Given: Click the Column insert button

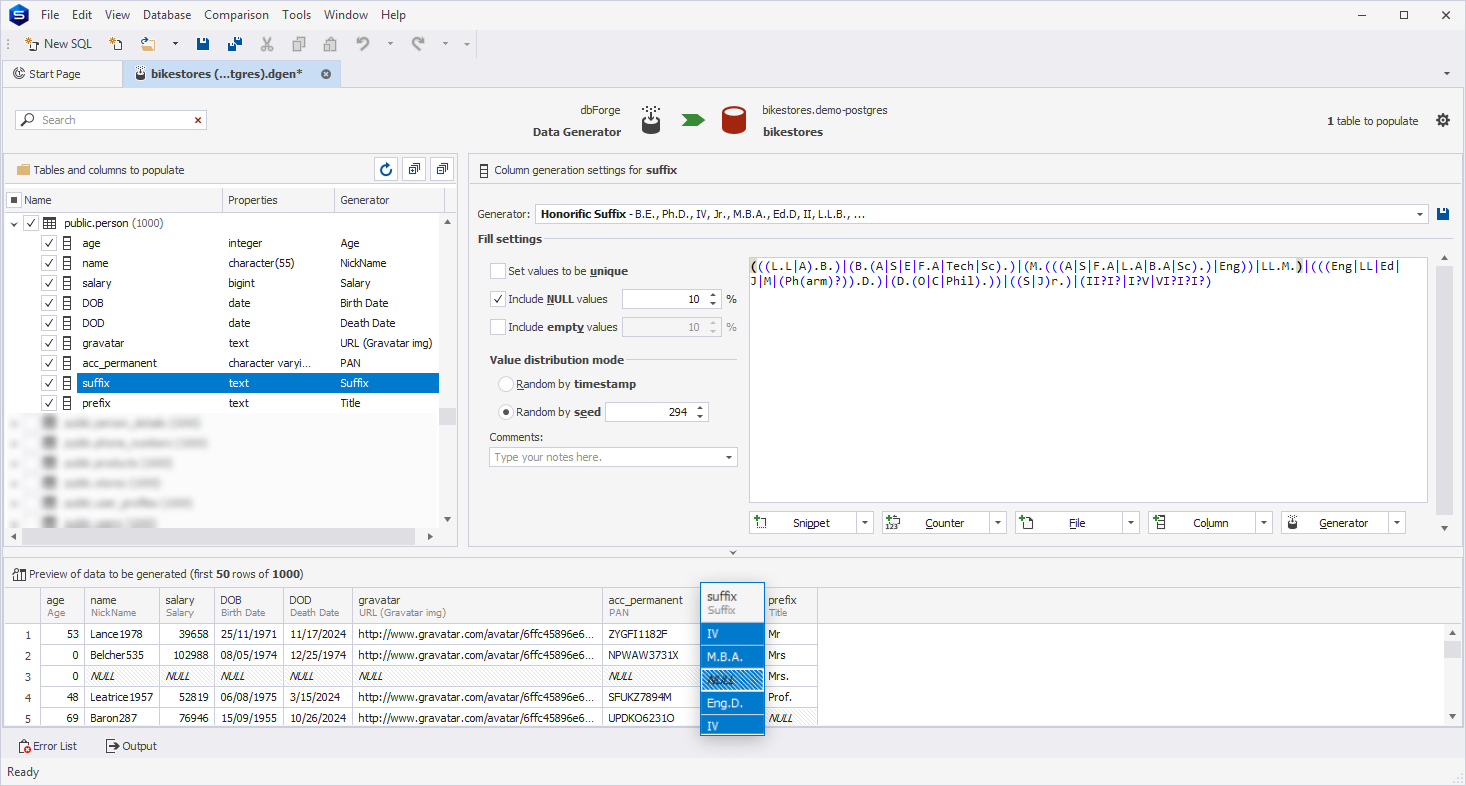Looking at the screenshot, I should click(x=1201, y=523).
